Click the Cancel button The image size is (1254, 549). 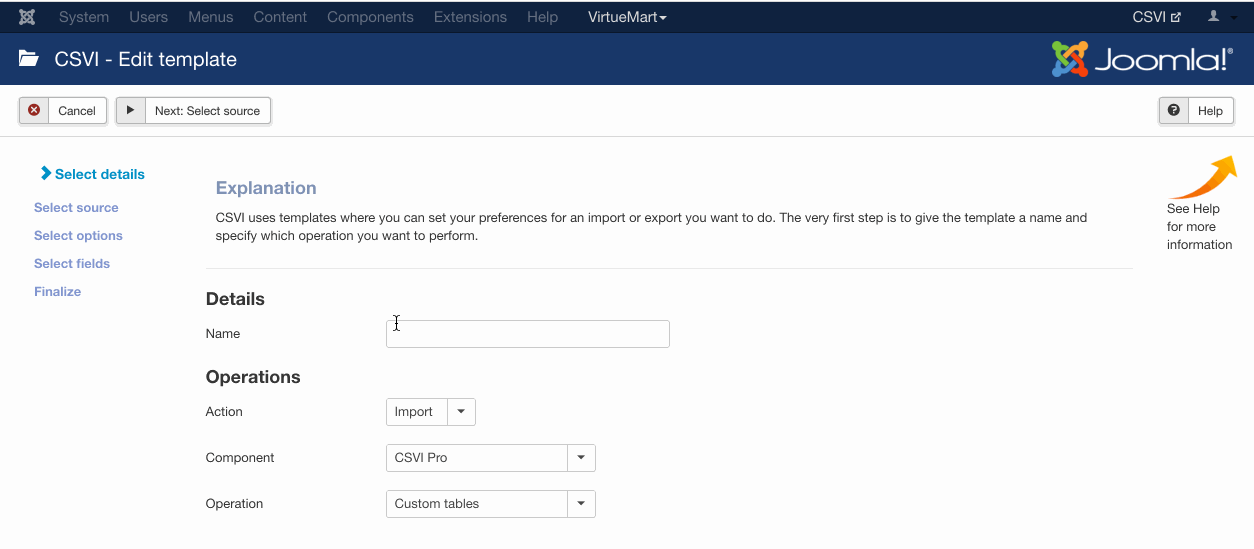coord(63,110)
